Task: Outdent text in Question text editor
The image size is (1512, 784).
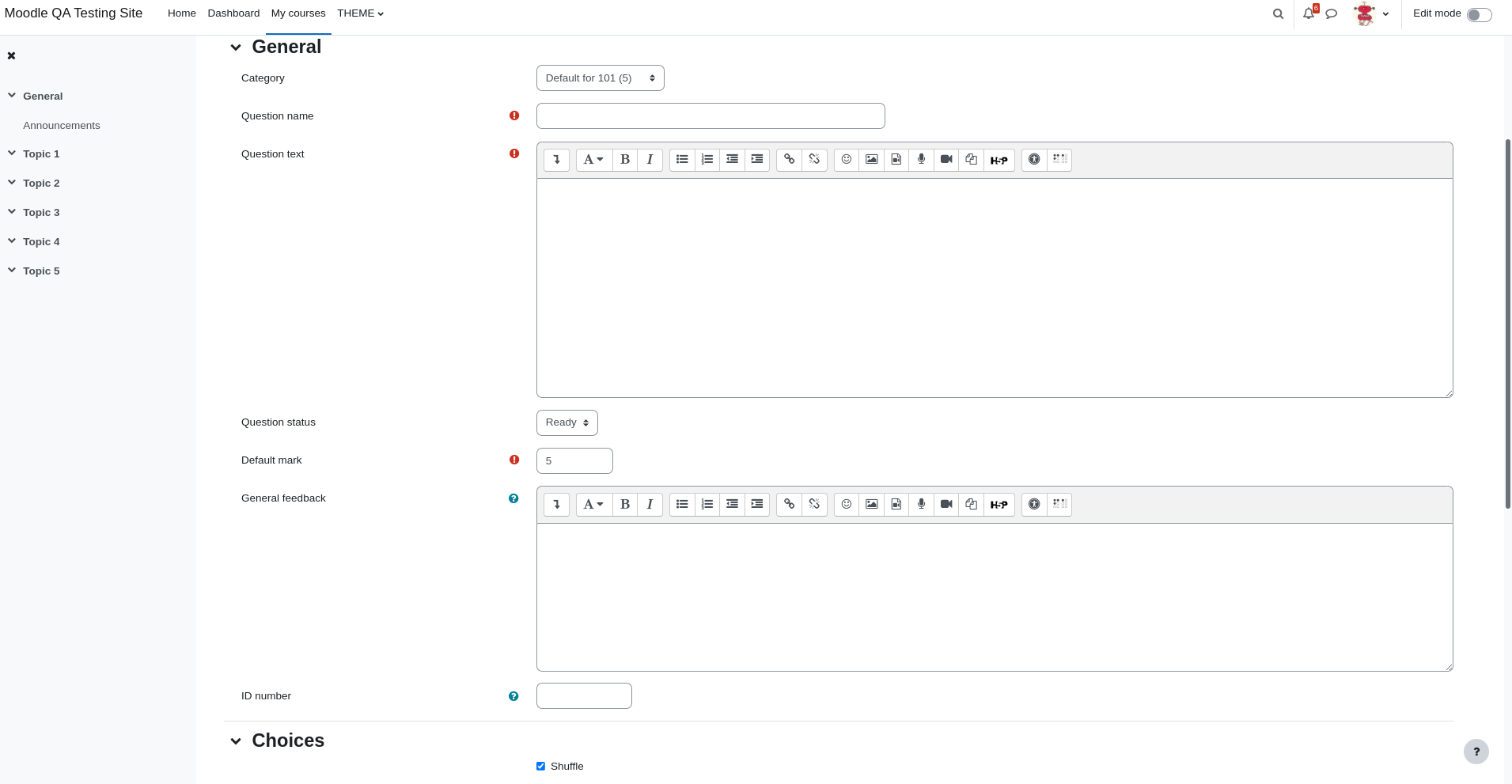Action: tap(733, 160)
